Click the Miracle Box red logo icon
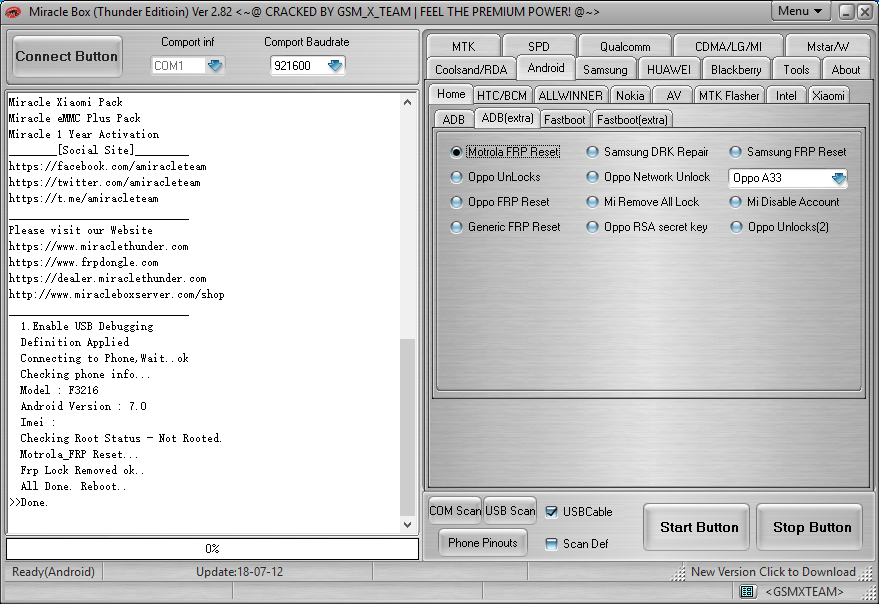Viewport: 879px width, 604px height. [x=12, y=12]
